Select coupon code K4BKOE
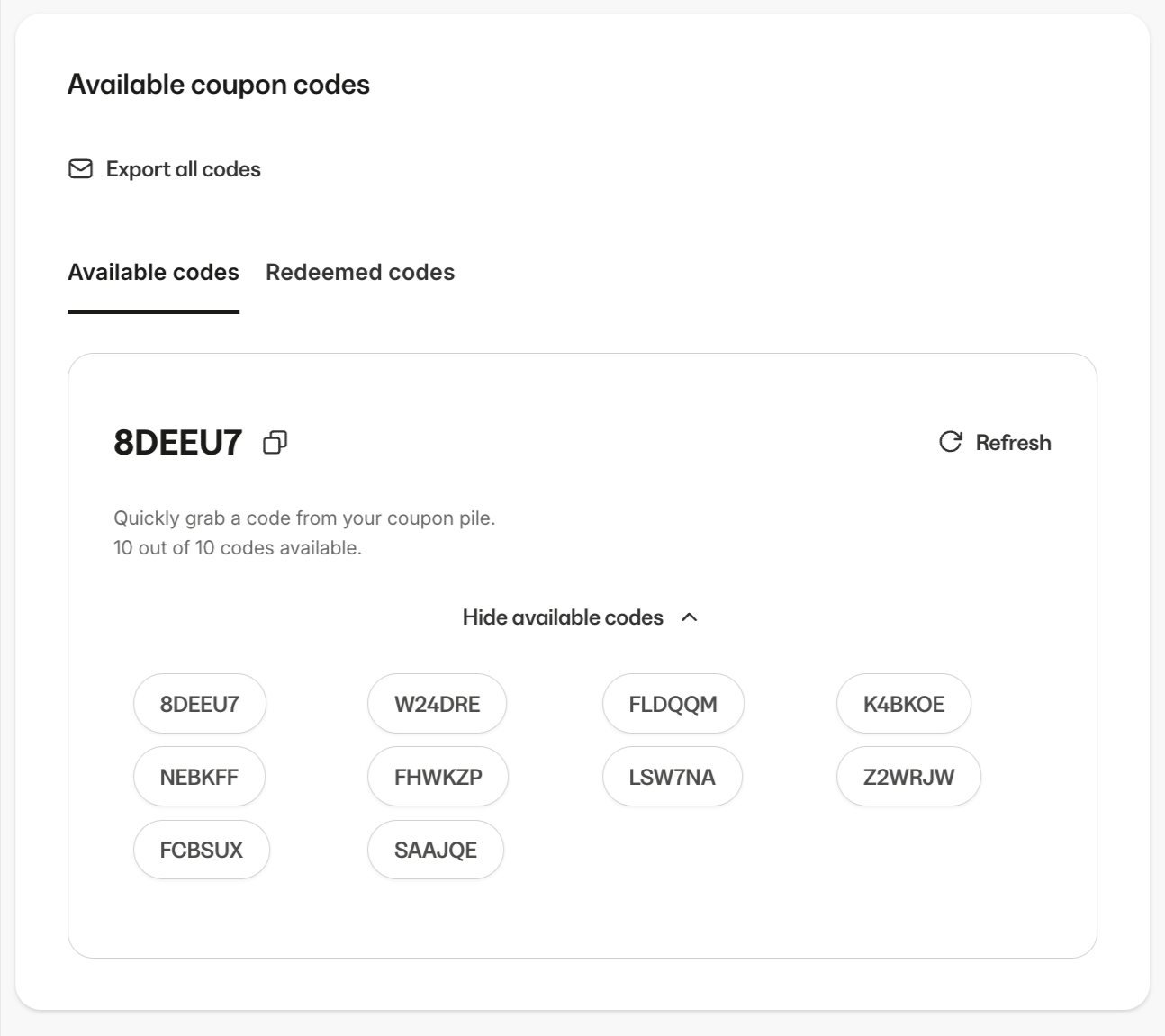The width and height of the screenshot is (1165, 1036). pyautogui.click(x=903, y=703)
